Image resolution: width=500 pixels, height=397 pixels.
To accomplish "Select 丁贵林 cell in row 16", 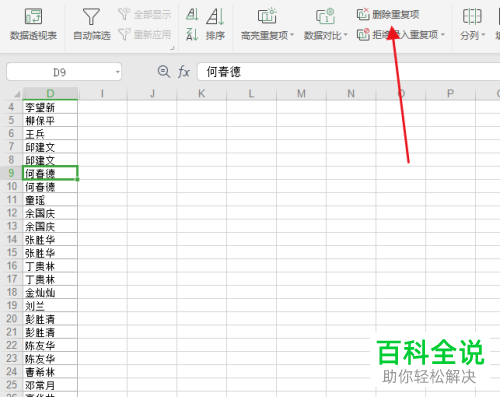I will [x=50, y=266].
